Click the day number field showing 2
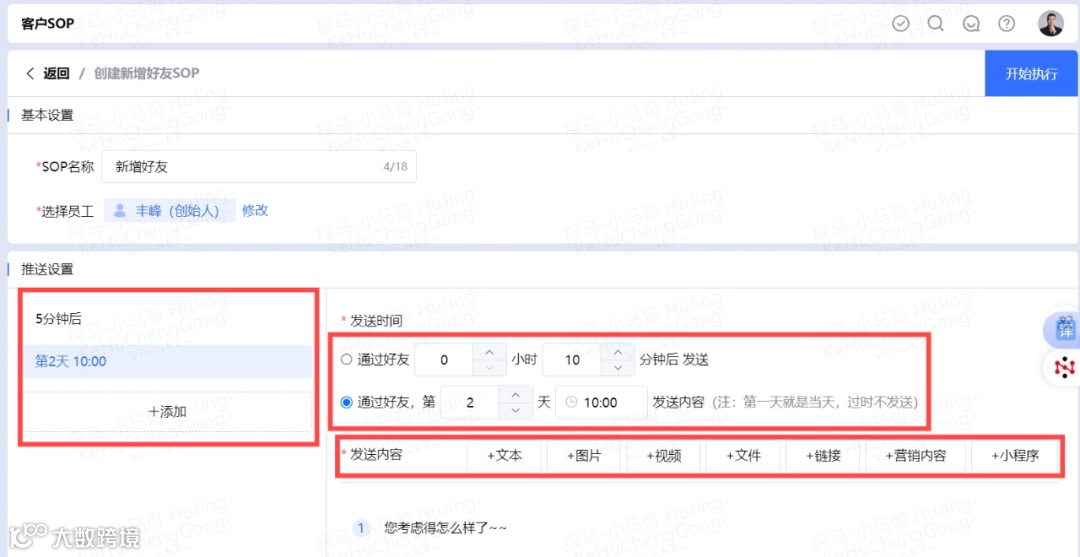This screenshot has width=1080, height=557. pyautogui.click(x=470, y=402)
